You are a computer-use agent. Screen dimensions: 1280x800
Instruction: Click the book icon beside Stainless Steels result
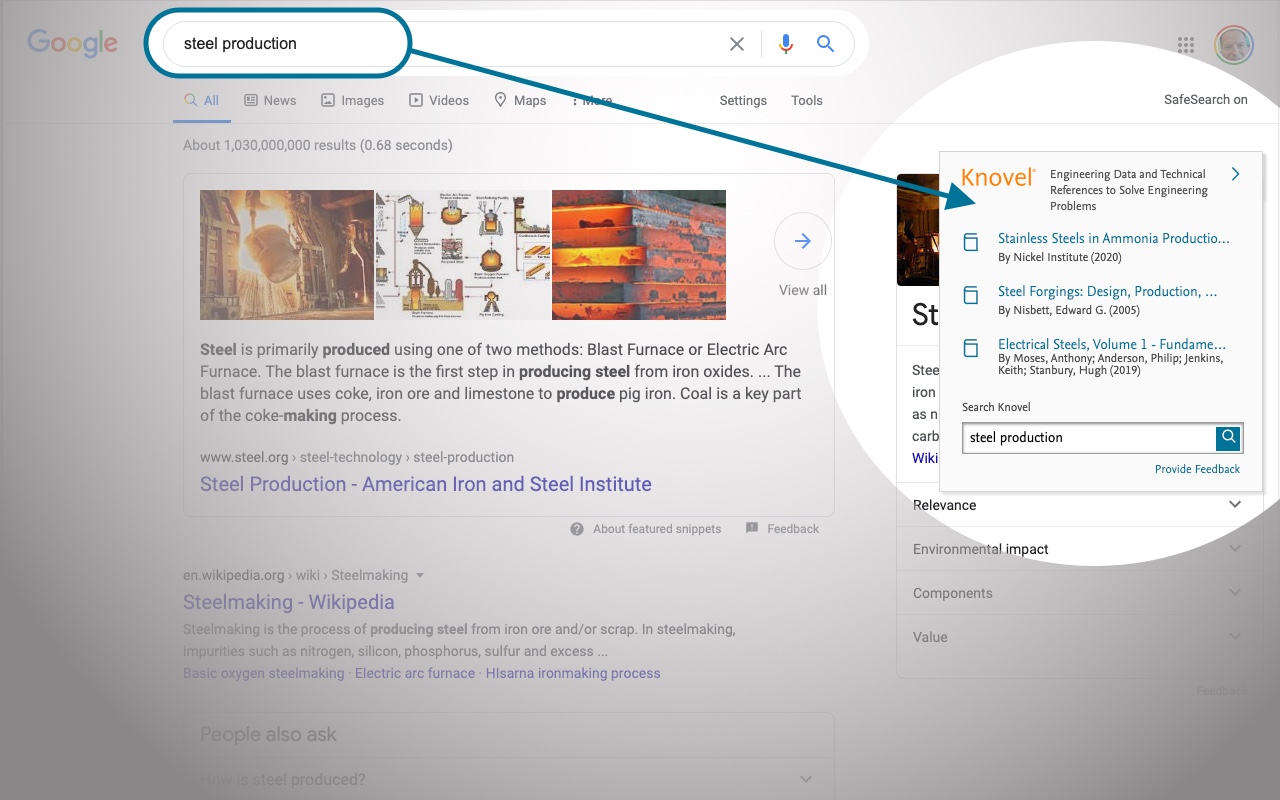click(x=971, y=242)
